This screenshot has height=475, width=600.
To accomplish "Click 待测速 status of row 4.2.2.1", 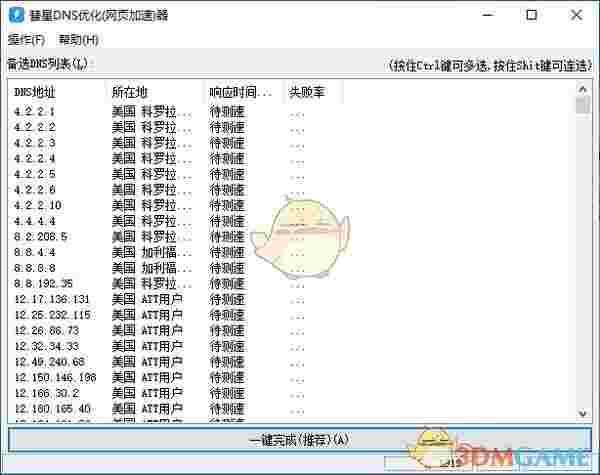I will [x=227, y=112].
